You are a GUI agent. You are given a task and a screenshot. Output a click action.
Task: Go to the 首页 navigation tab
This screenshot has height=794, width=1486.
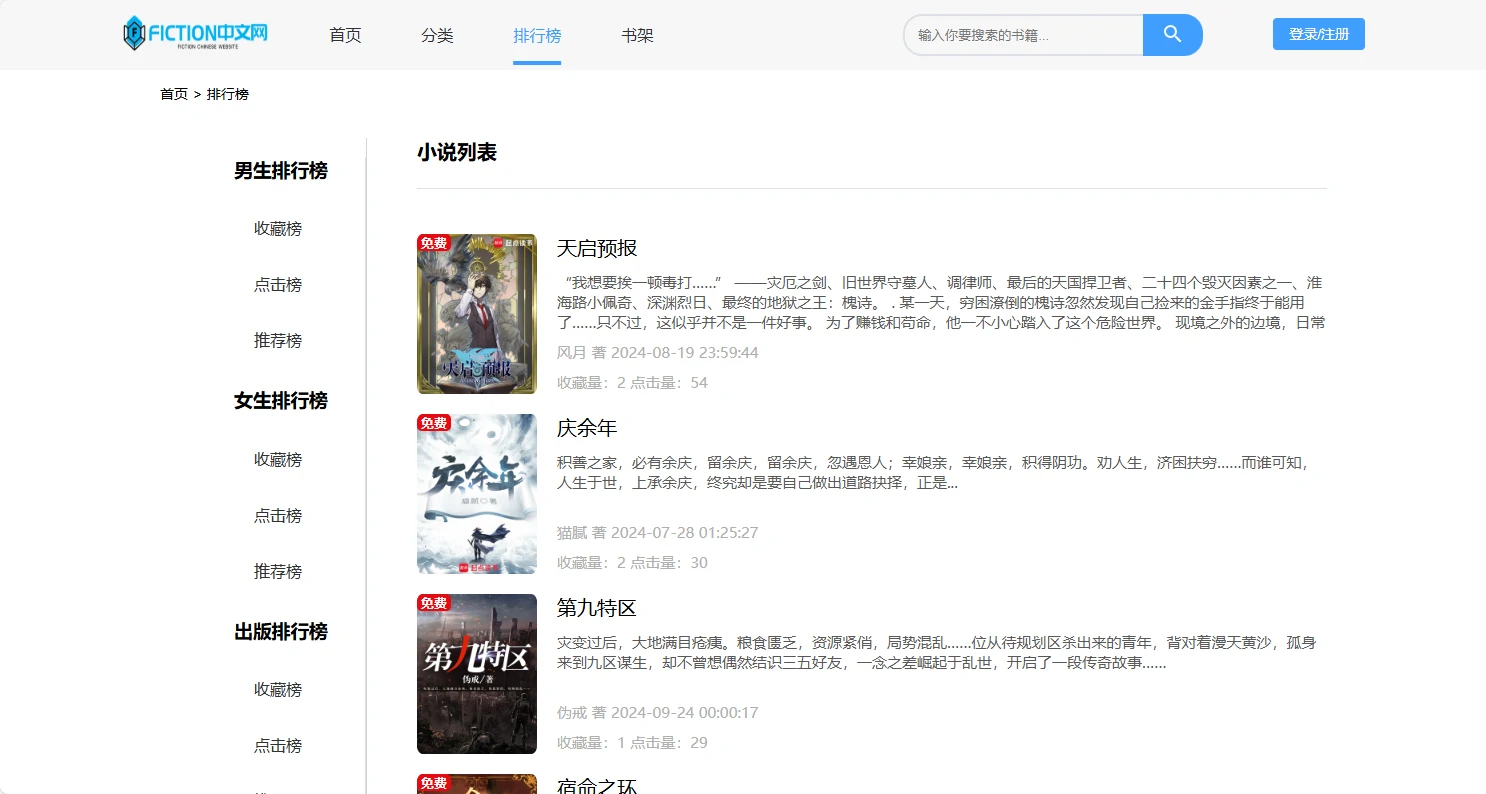pyautogui.click(x=345, y=35)
